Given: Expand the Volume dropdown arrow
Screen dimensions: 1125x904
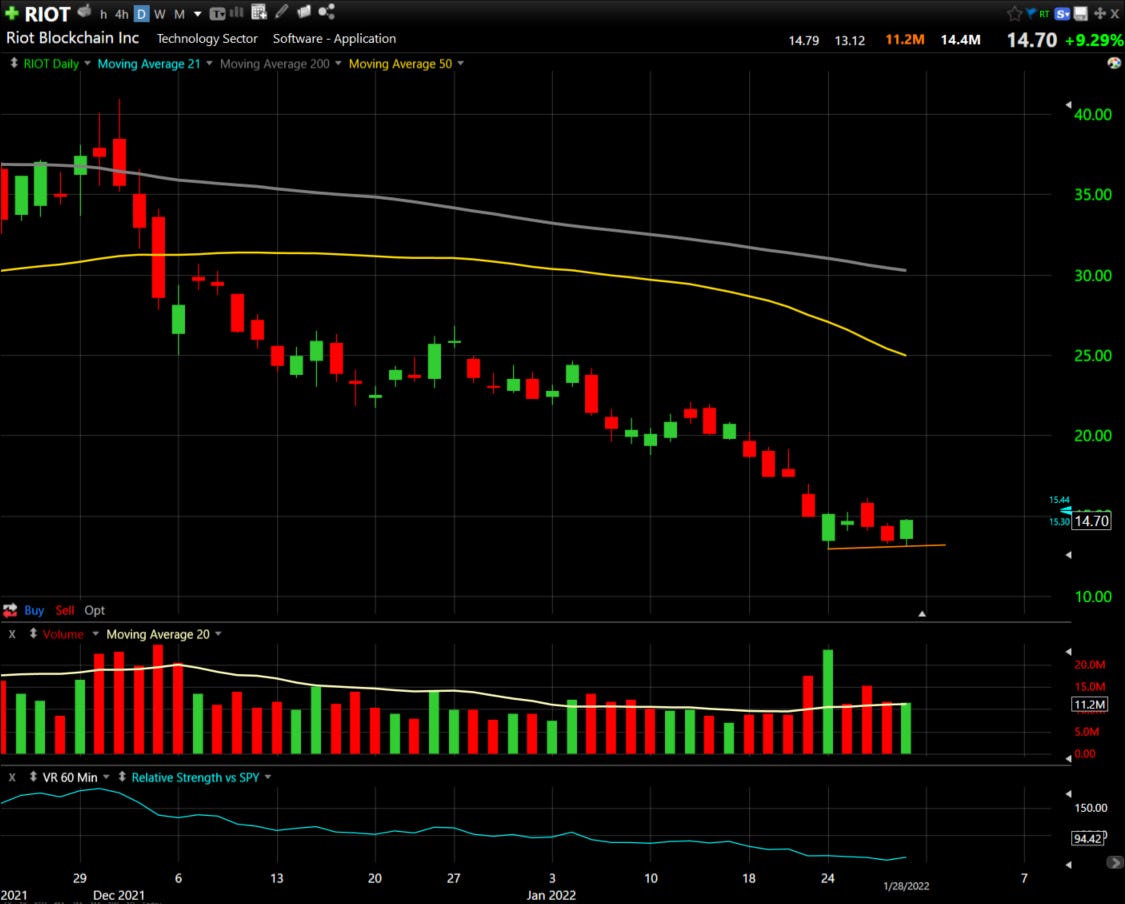Looking at the screenshot, I should pos(95,634).
